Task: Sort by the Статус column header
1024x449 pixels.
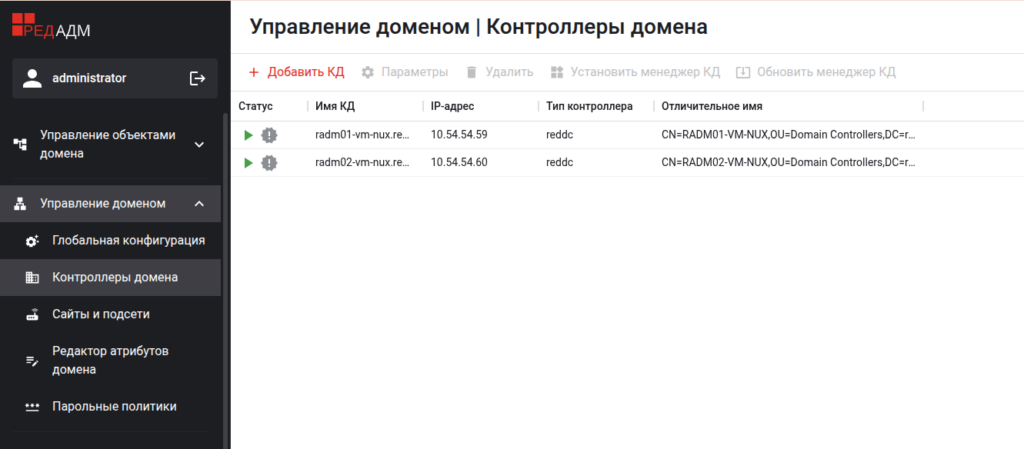Action: pyautogui.click(x=256, y=106)
